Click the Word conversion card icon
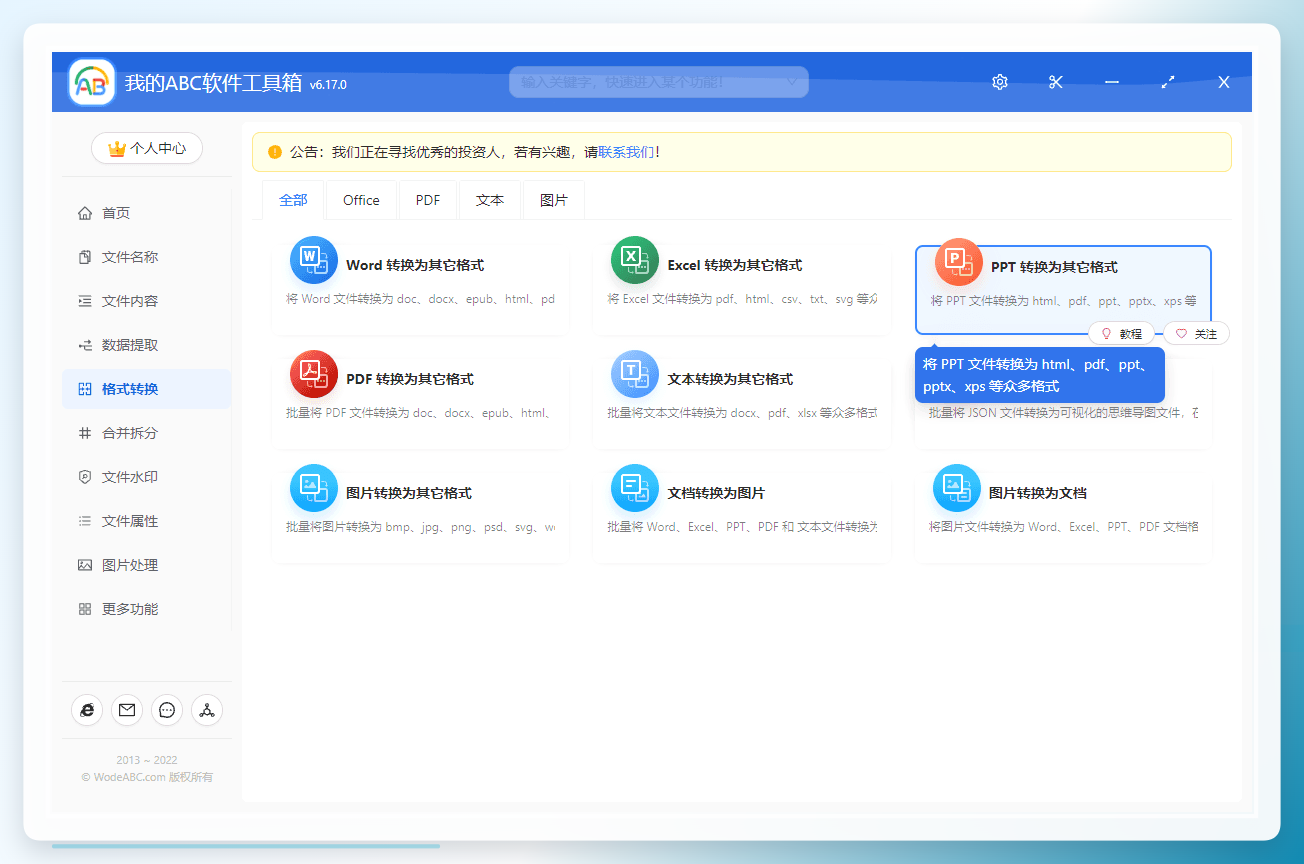The width and height of the screenshot is (1304, 864). tap(314, 260)
